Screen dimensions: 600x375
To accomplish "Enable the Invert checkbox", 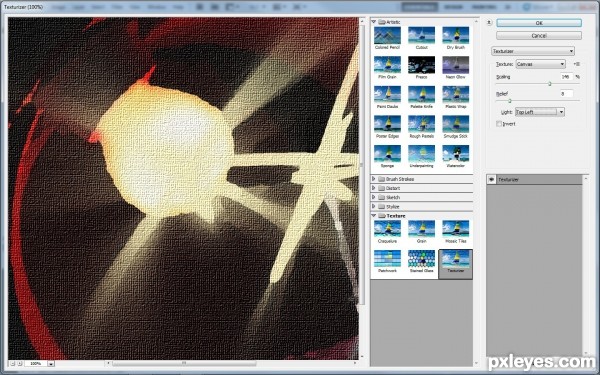I will [499, 124].
